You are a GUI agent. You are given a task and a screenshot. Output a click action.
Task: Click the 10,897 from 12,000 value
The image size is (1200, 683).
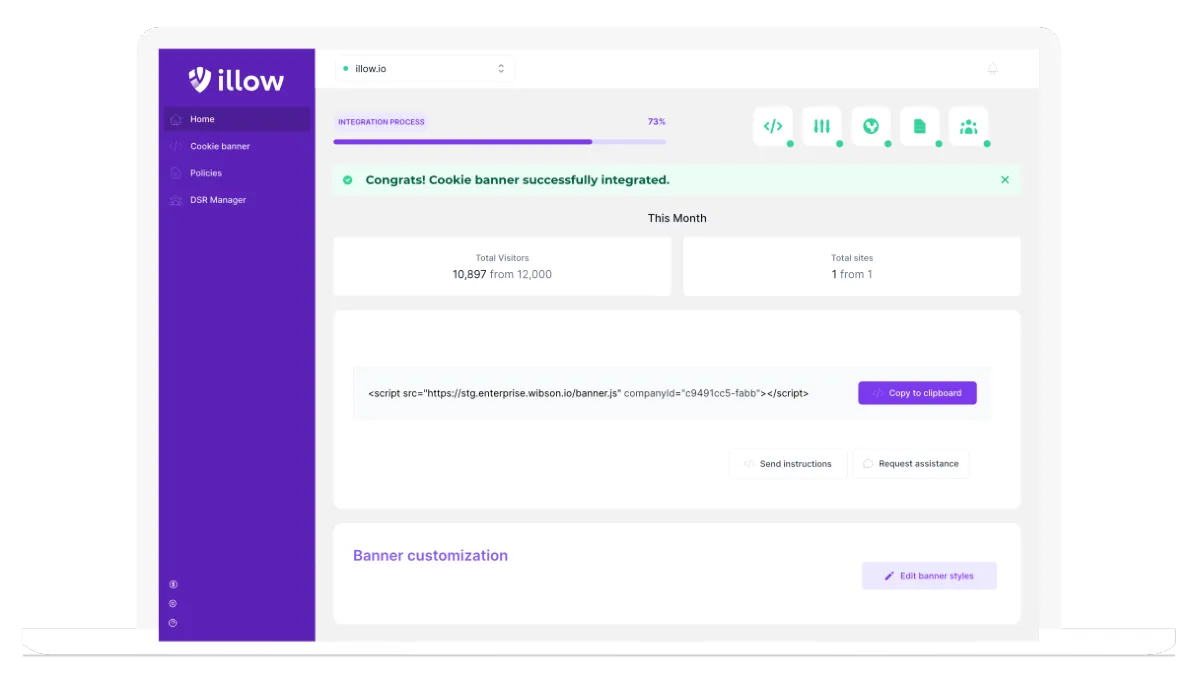502,274
